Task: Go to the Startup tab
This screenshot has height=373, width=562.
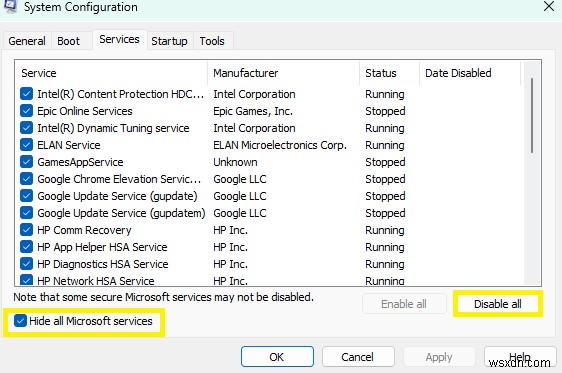Action: pyautogui.click(x=169, y=41)
